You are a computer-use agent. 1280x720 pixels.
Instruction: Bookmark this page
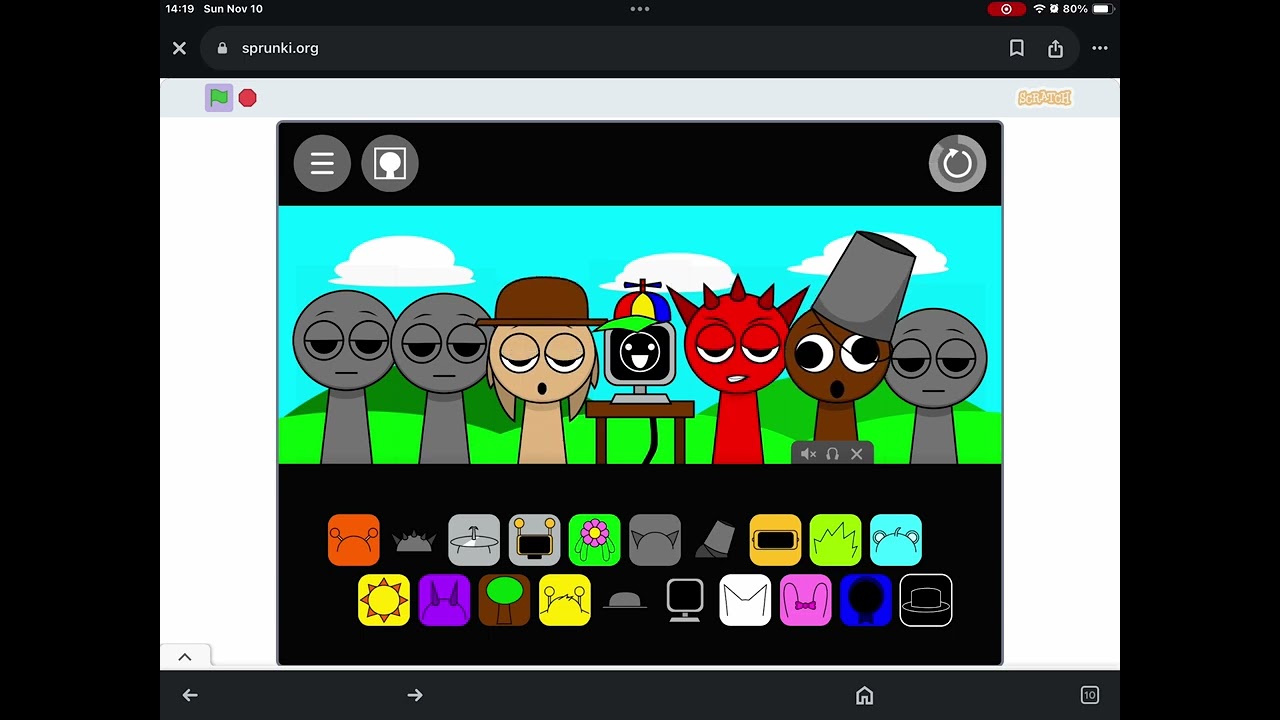coord(1017,48)
